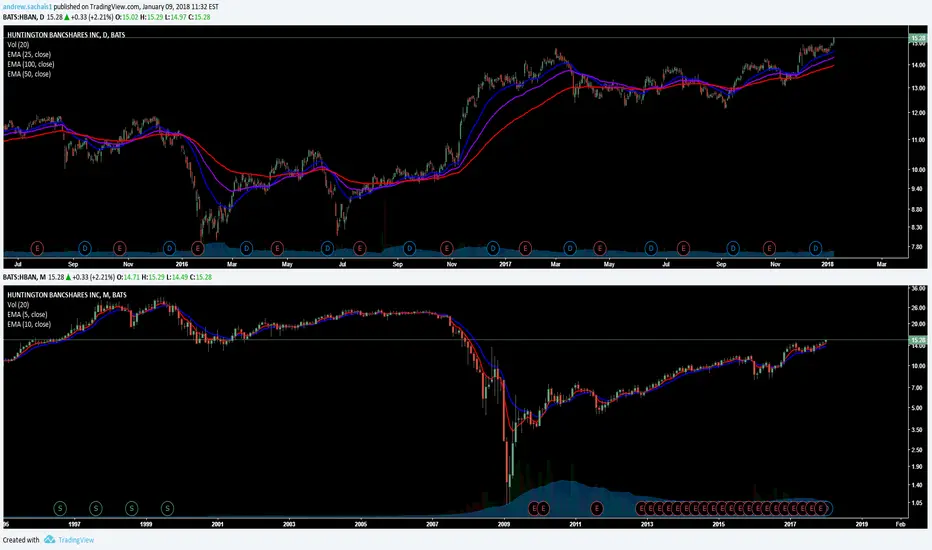Select the Vol (20) legend in daily chart

coord(18,45)
